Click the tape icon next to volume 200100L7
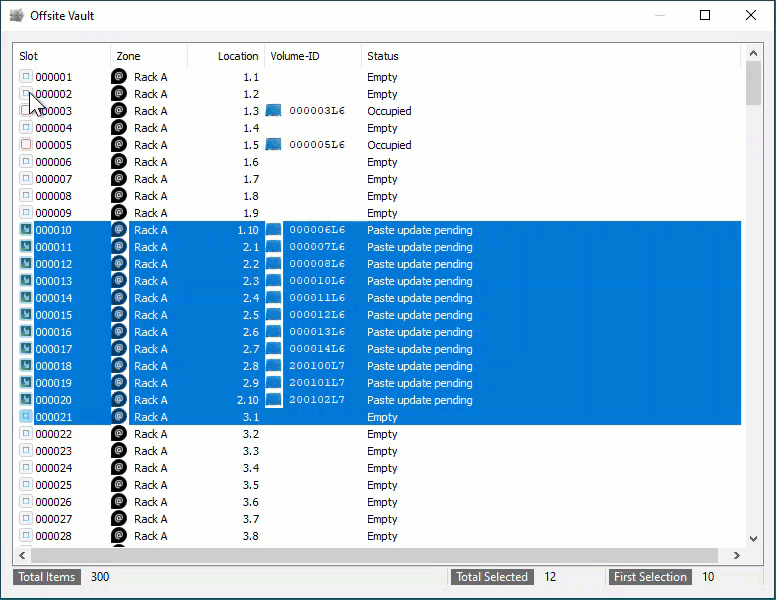Image resolution: width=776 pixels, height=600 pixels. coord(273,366)
